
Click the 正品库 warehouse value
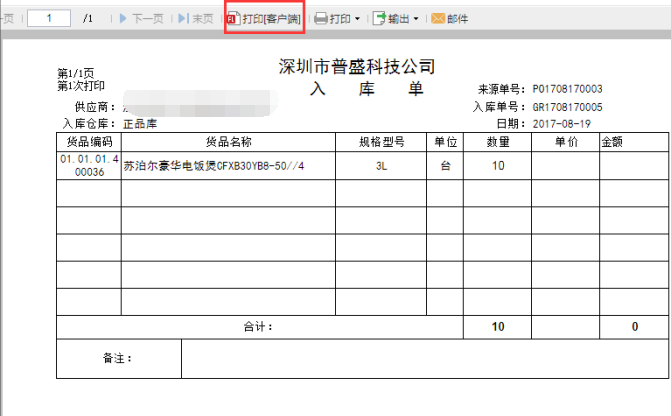pyautogui.click(x=140, y=124)
